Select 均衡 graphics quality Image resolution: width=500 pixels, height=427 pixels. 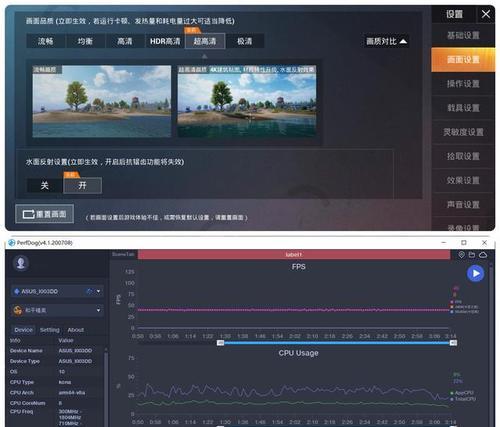click(85, 41)
